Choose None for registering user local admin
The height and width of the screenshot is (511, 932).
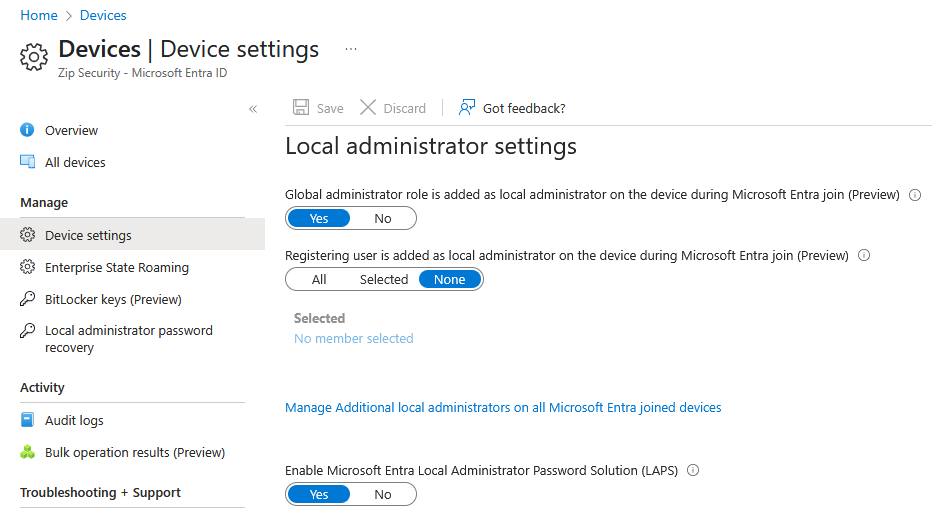coord(449,279)
